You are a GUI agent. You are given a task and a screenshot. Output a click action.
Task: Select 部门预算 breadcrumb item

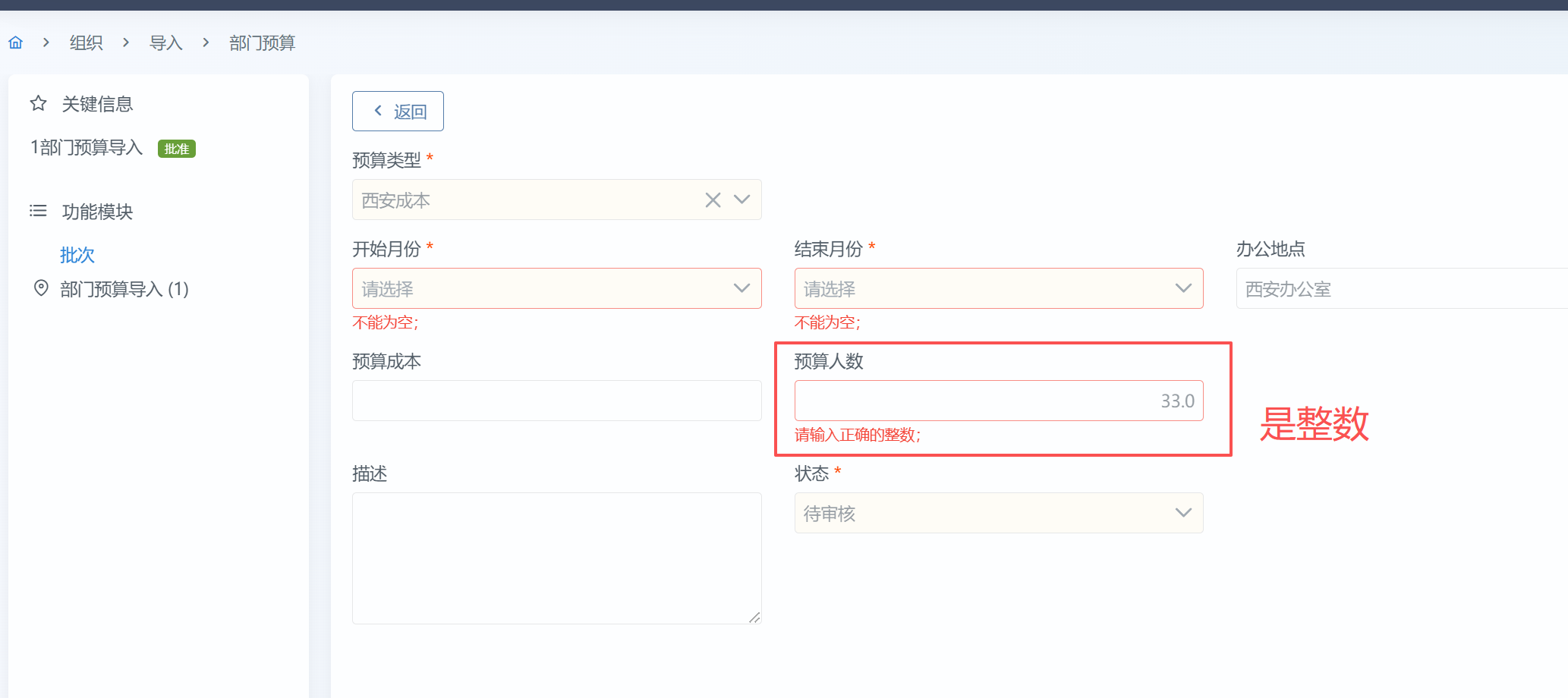(262, 43)
